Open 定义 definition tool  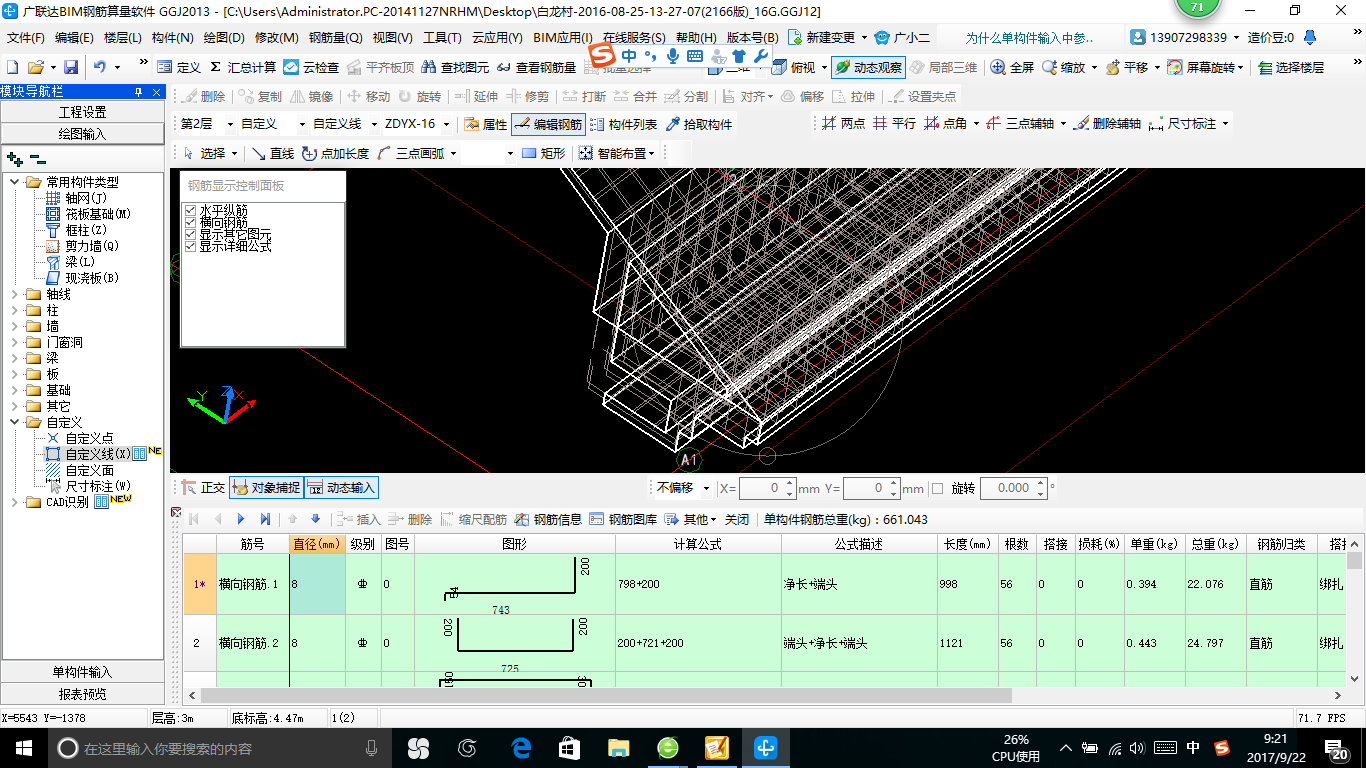[179, 67]
